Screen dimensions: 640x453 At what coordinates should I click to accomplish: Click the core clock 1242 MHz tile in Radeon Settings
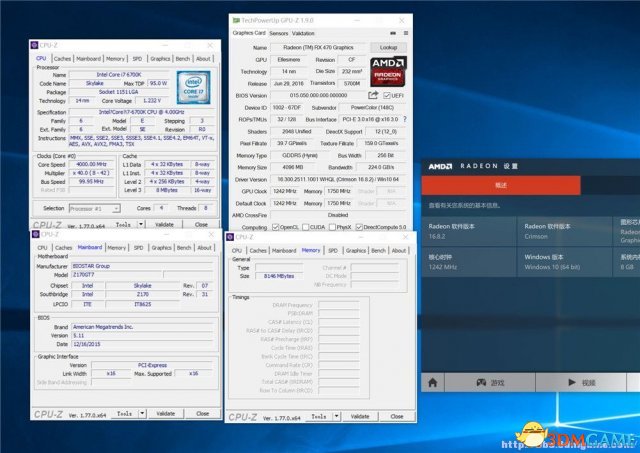tap(469, 262)
